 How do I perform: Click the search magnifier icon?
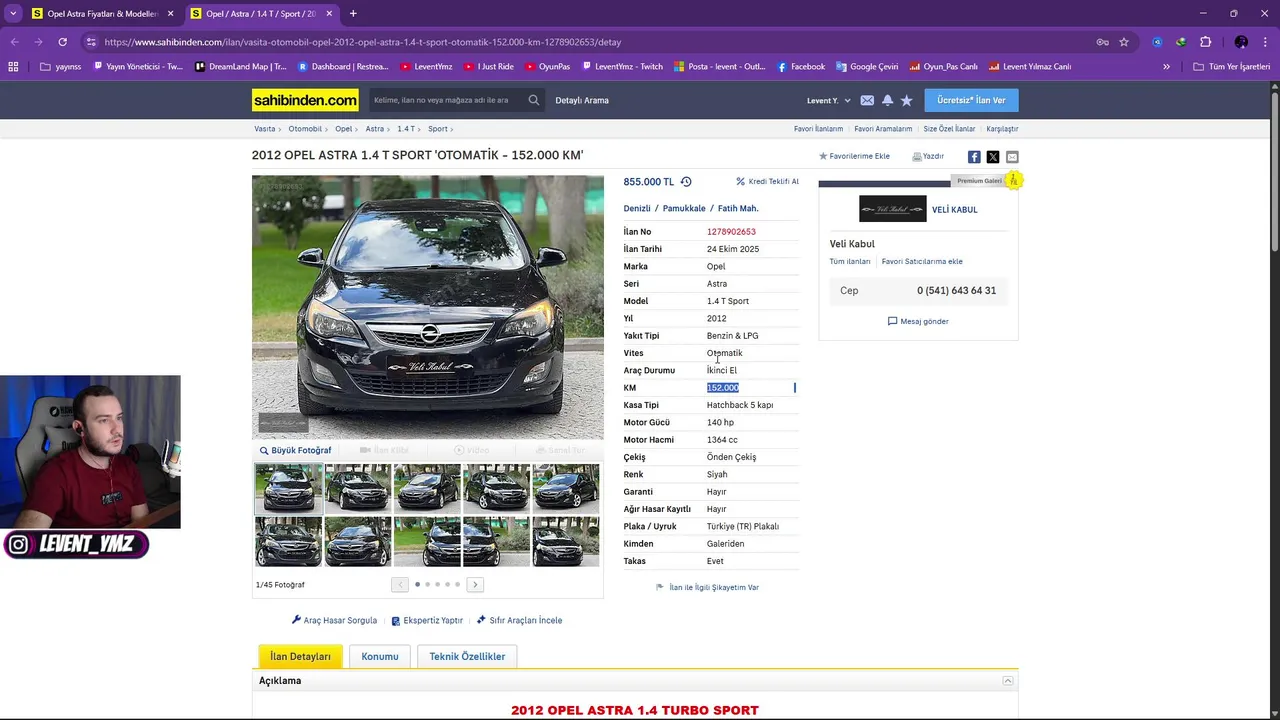pyautogui.click(x=534, y=100)
